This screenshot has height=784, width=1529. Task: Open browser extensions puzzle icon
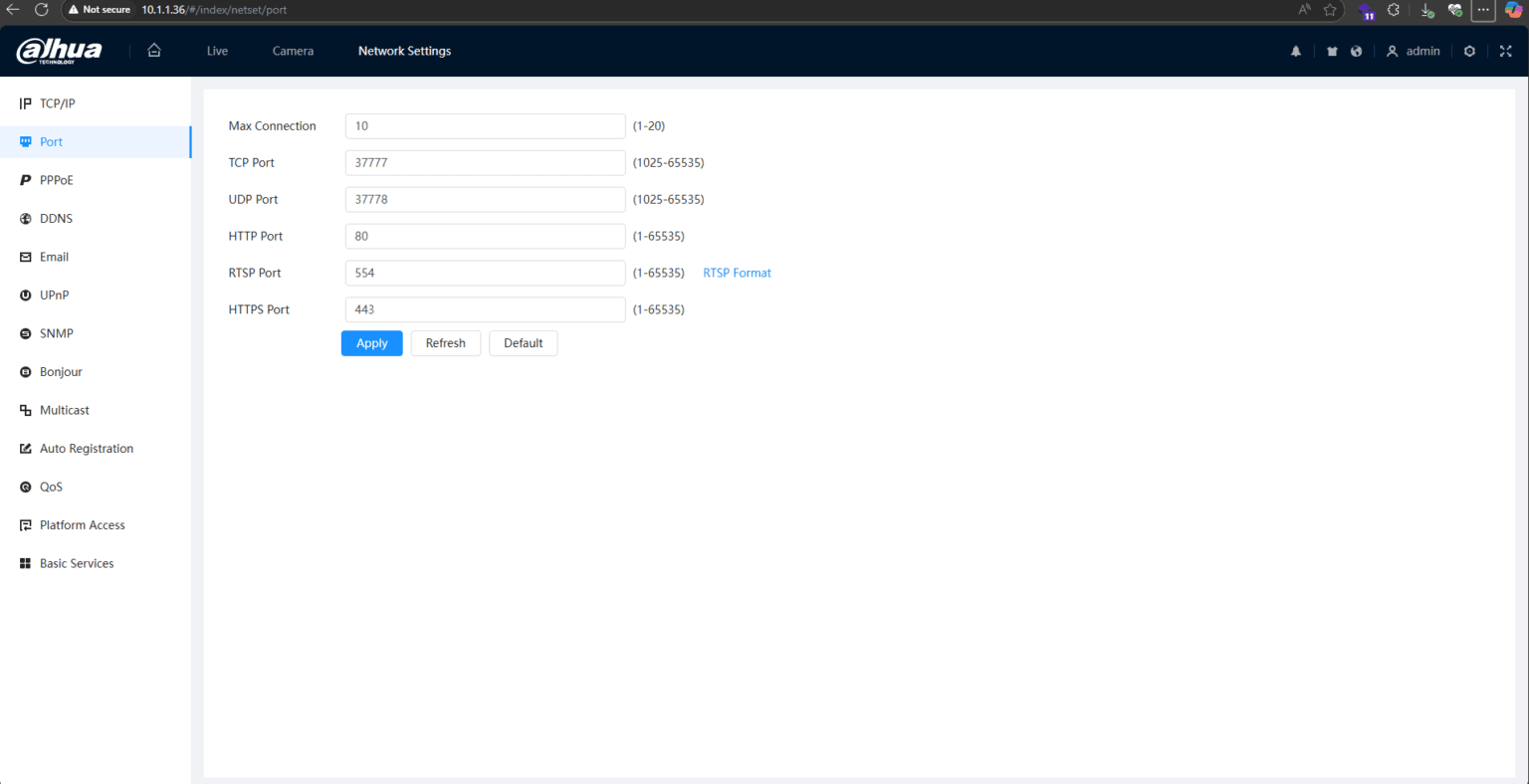pos(1394,10)
